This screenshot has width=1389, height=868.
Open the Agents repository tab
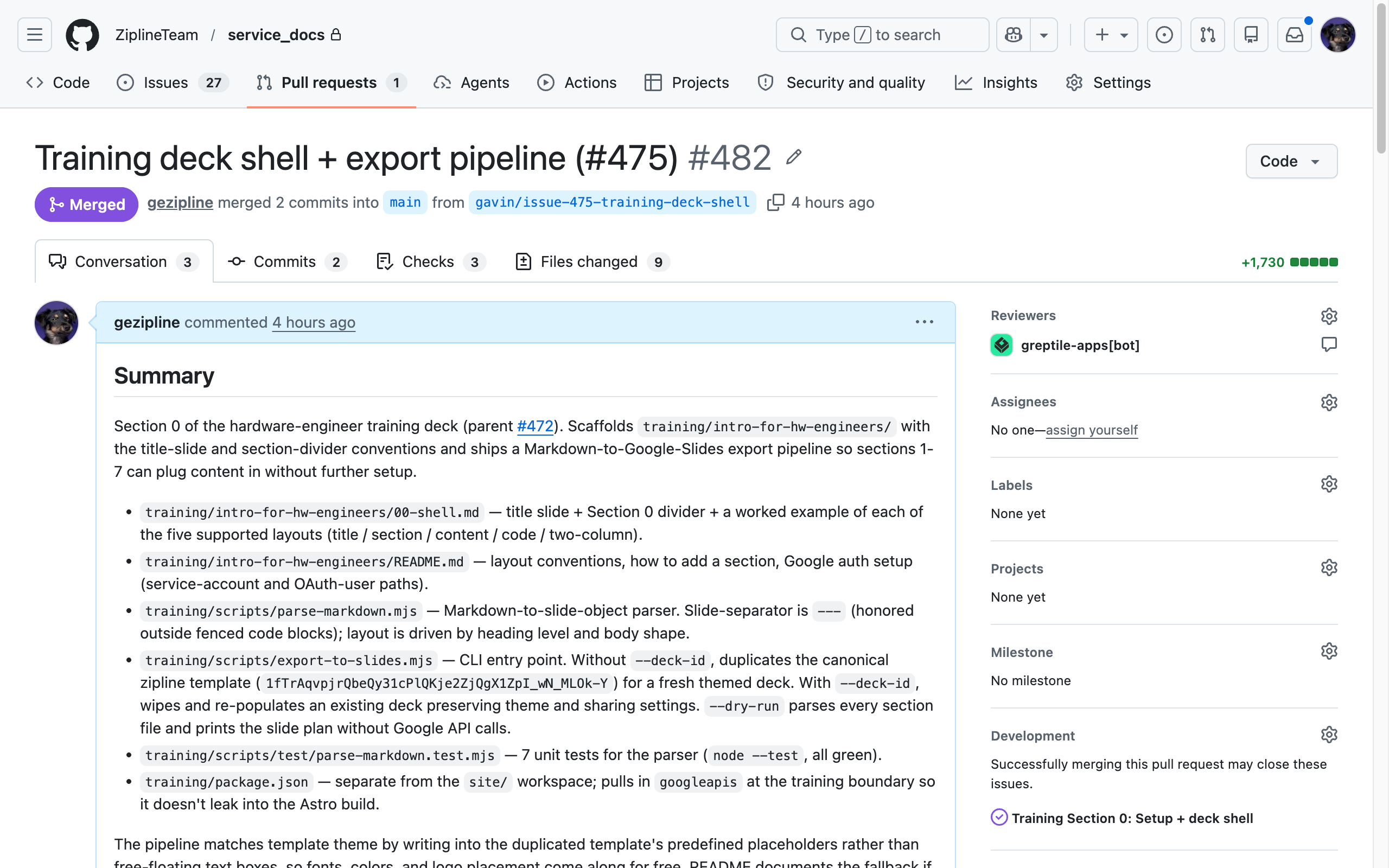471,82
